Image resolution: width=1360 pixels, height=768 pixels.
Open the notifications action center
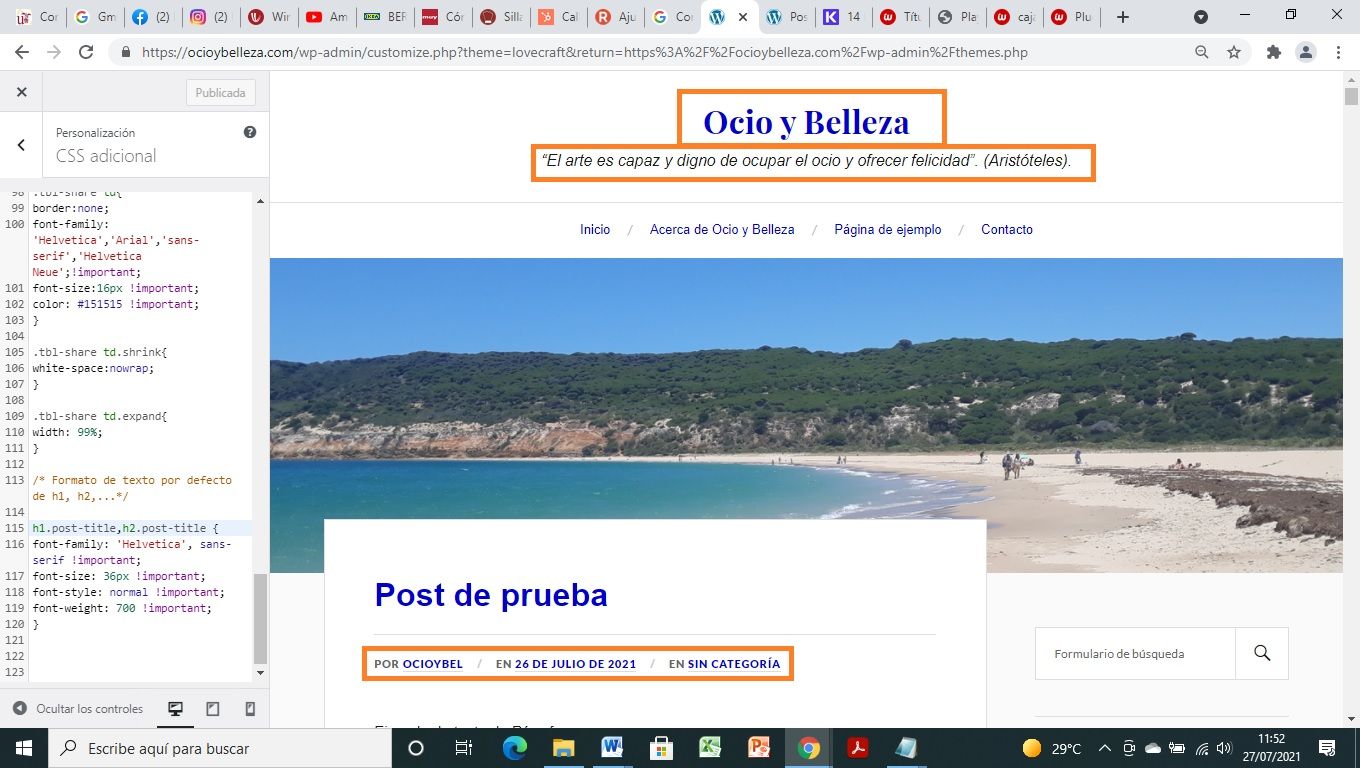coord(1328,748)
